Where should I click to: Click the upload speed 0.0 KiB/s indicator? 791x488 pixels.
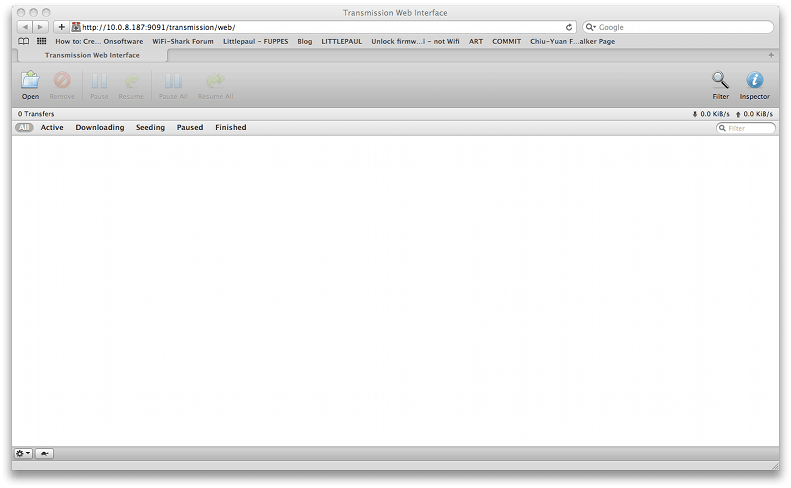754,114
